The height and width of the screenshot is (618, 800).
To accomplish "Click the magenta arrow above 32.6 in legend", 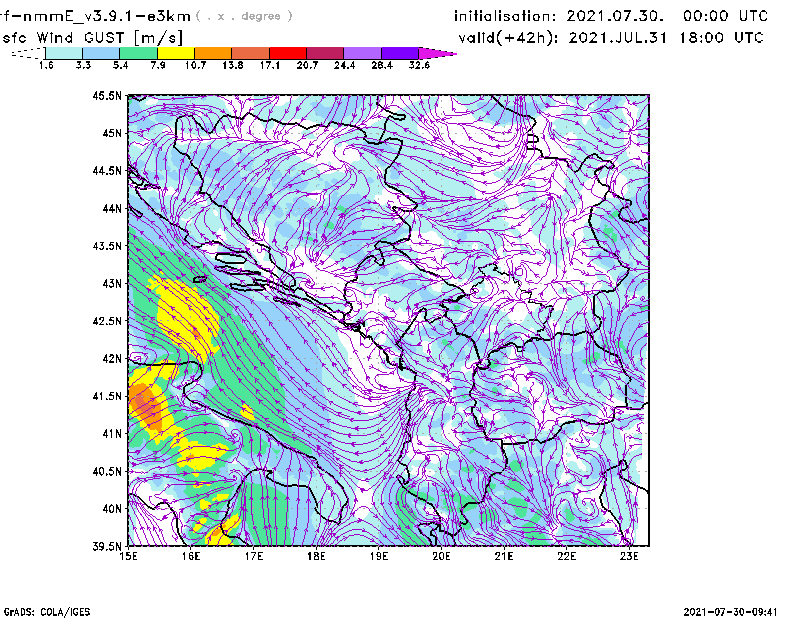I will pos(437,53).
